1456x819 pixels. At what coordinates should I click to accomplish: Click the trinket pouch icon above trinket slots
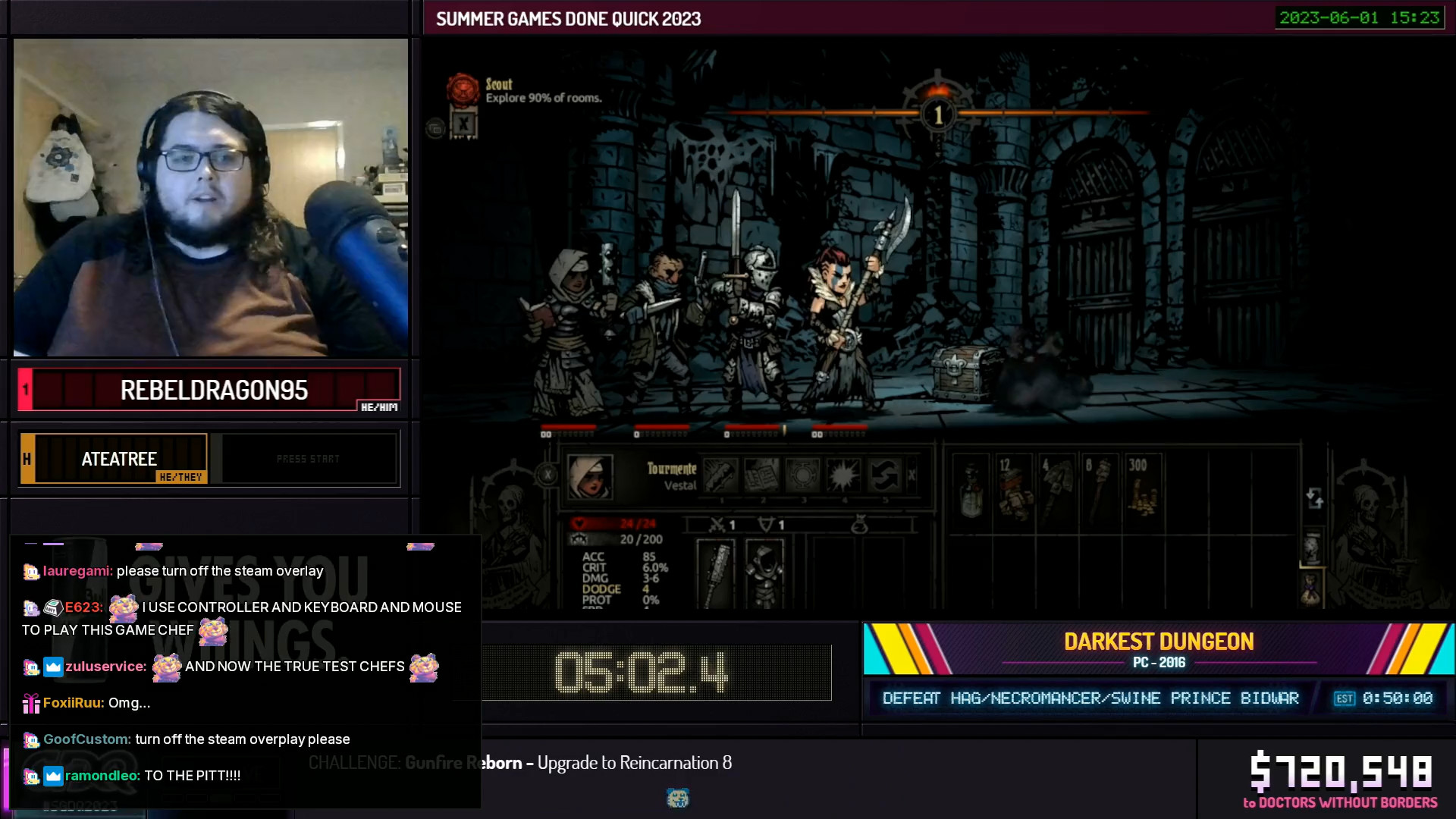coord(859,524)
